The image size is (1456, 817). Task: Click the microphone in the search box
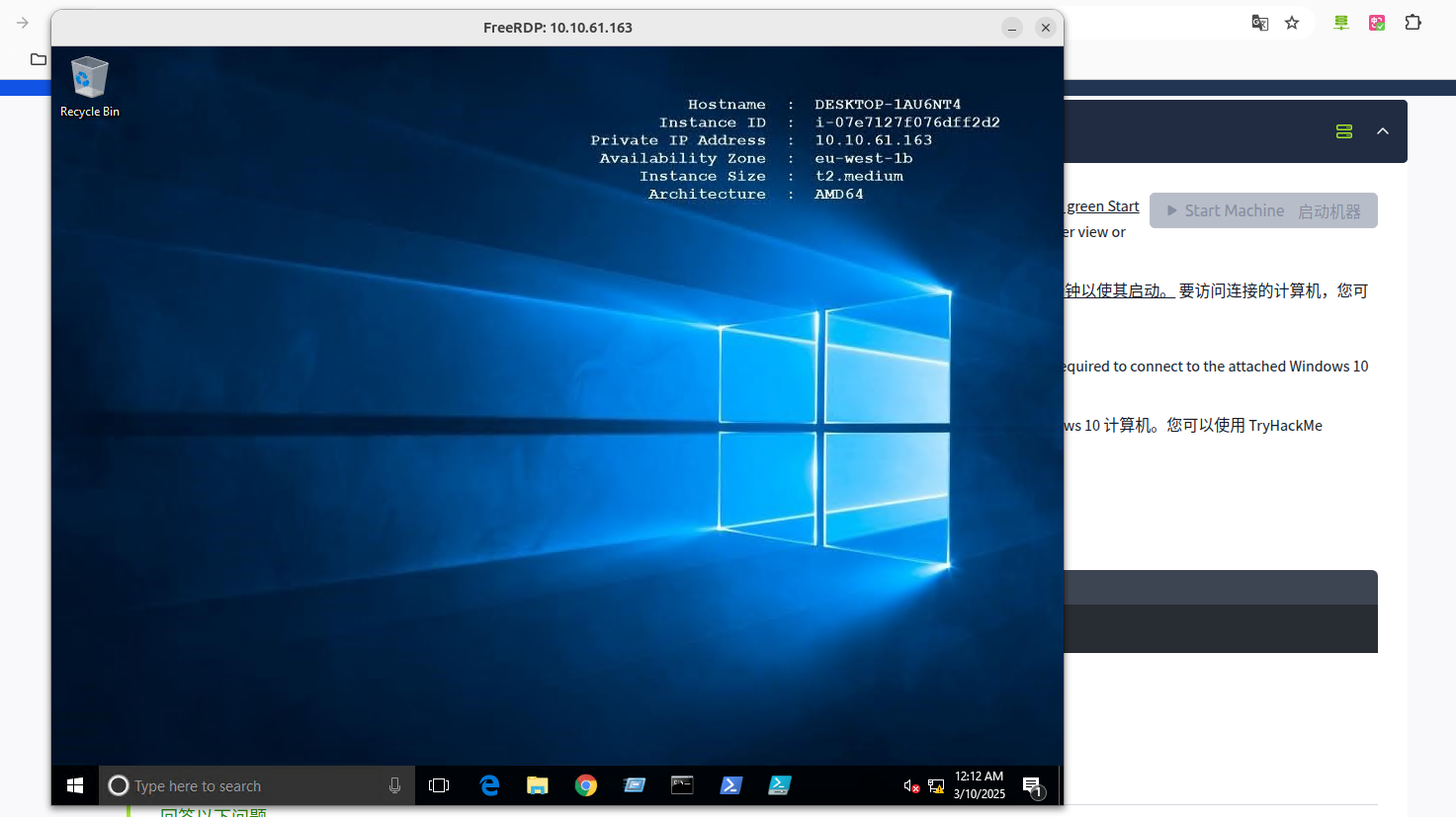(x=394, y=785)
